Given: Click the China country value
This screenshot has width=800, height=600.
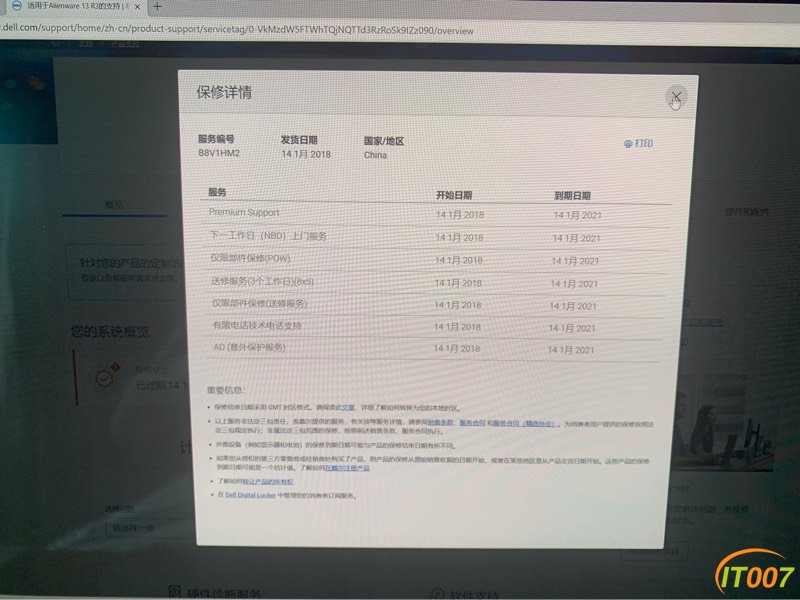Looking at the screenshot, I should (x=376, y=155).
